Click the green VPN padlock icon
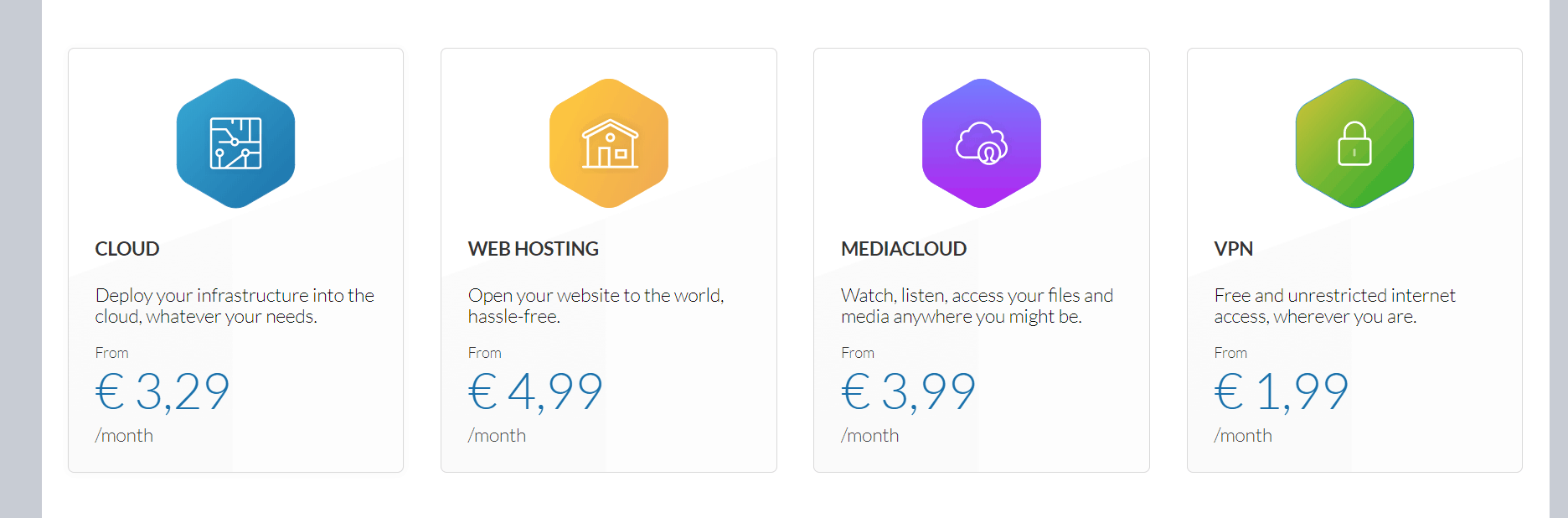Image resolution: width=1568 pixels, height=518 pixels. 1354,143
